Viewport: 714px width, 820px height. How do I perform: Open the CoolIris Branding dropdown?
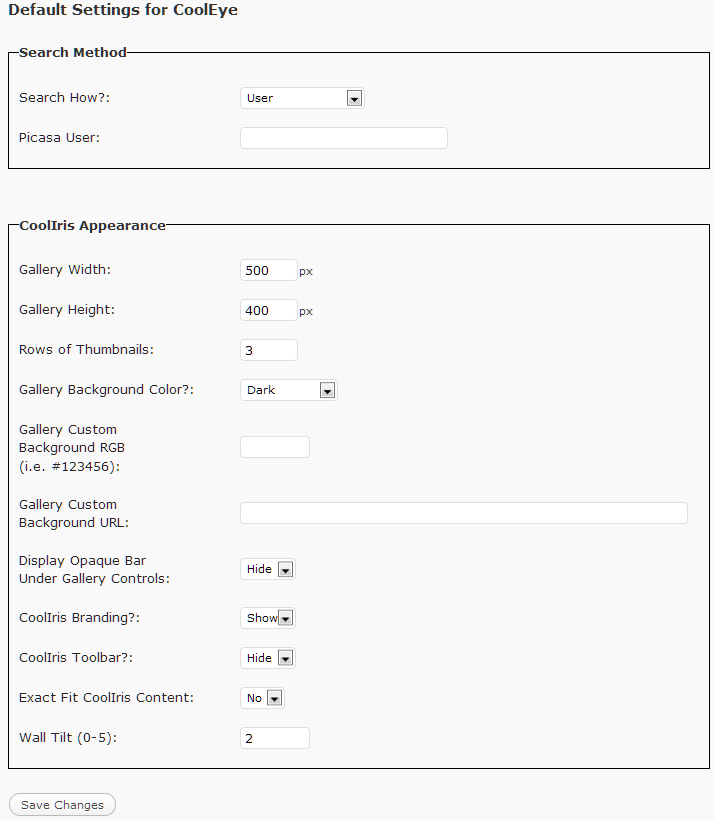(x=268, y=618)
